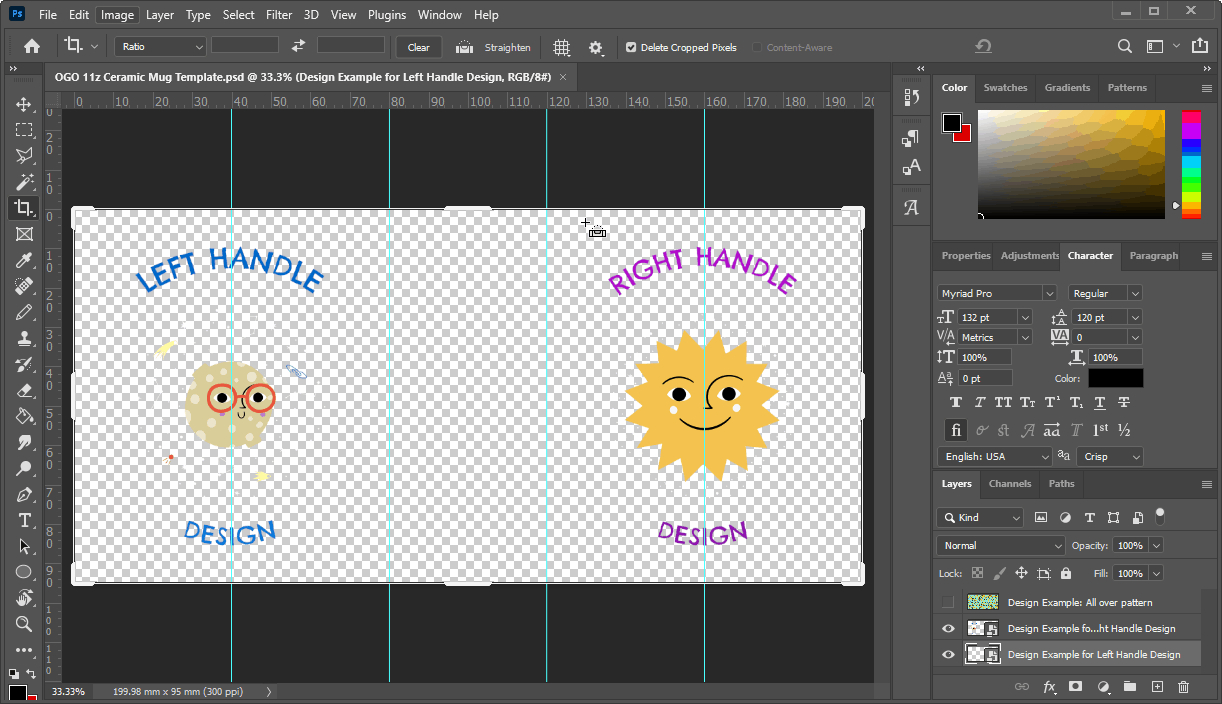This screenshot has width=1222, height=704.
Task: Open the Filter menu
Action: (x=279, y=15)
